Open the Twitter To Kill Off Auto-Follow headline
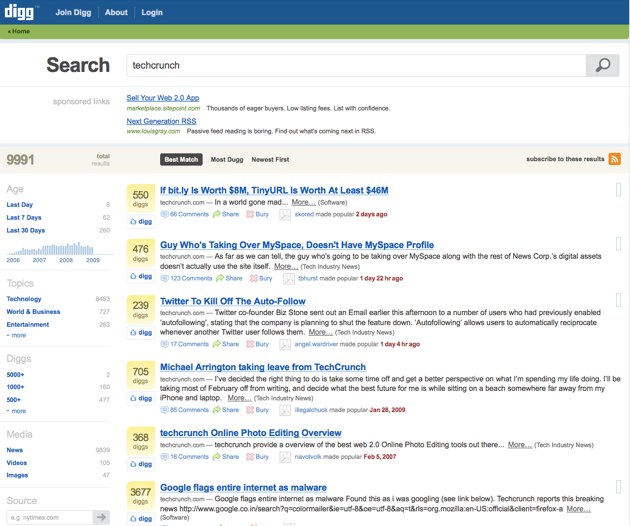Screen dimensions: 630x526 coord(233,301)
